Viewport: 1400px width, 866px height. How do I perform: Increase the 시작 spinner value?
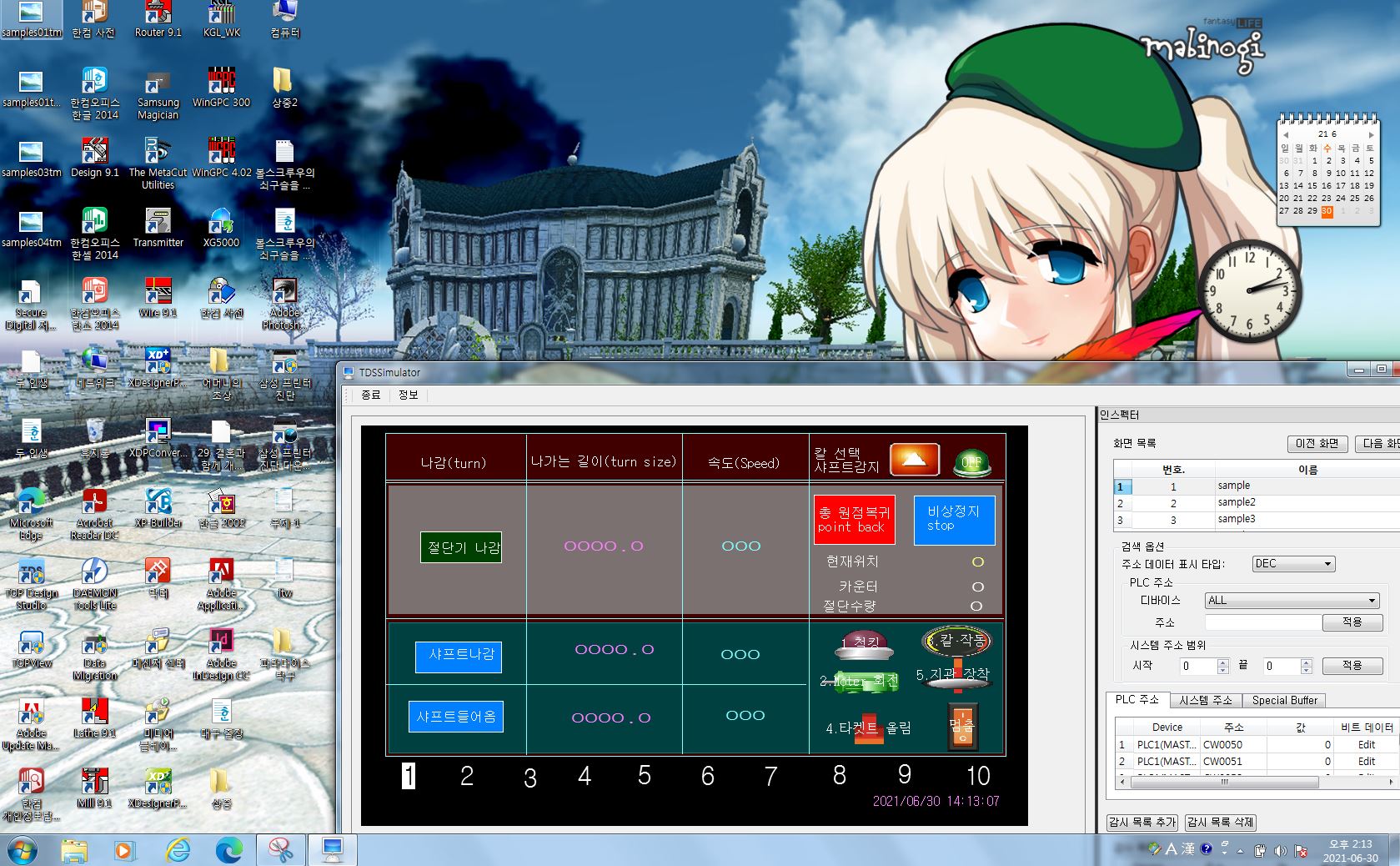[1223, 662]
